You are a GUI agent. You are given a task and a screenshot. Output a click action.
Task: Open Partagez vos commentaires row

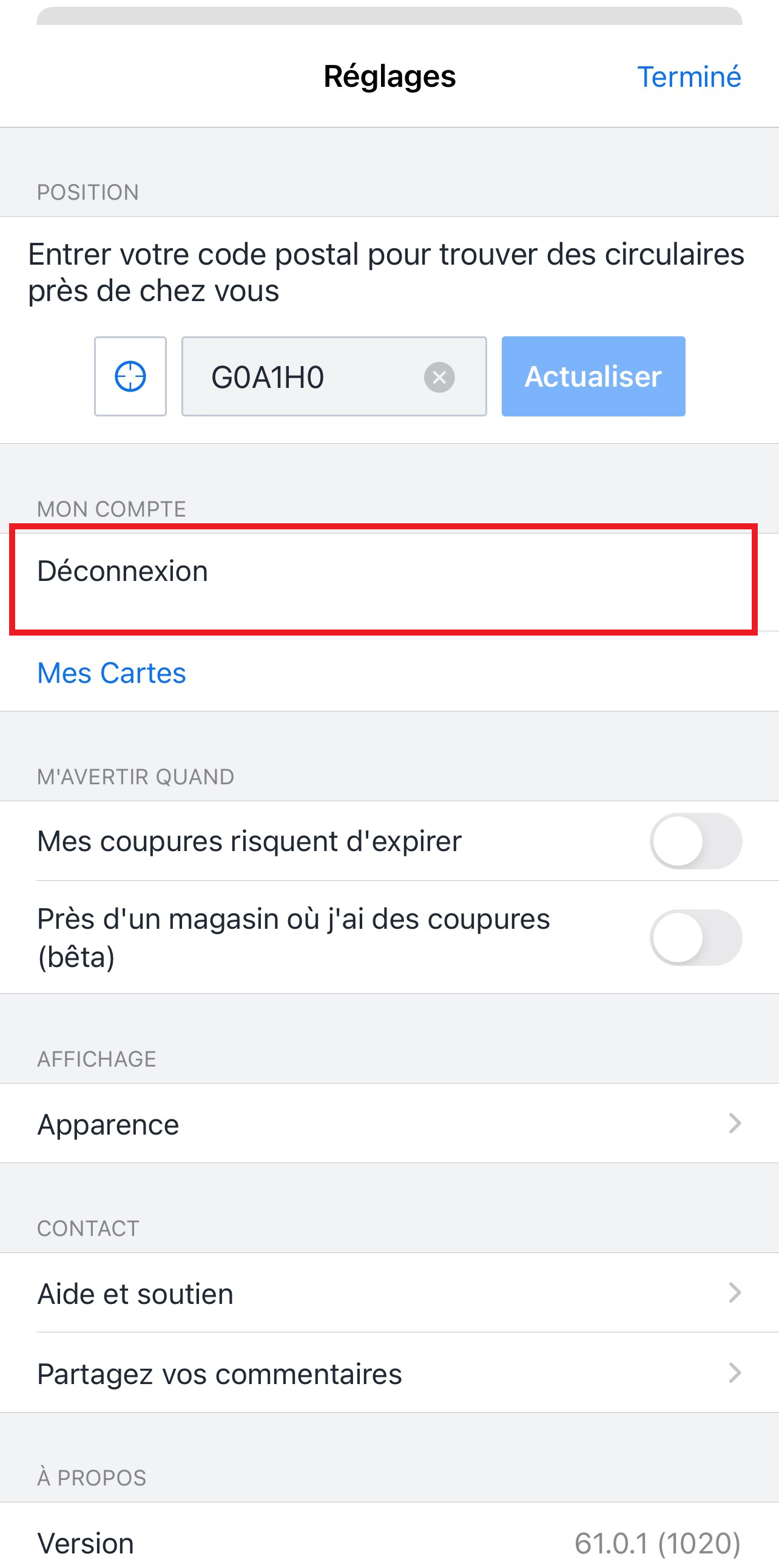389,1373
